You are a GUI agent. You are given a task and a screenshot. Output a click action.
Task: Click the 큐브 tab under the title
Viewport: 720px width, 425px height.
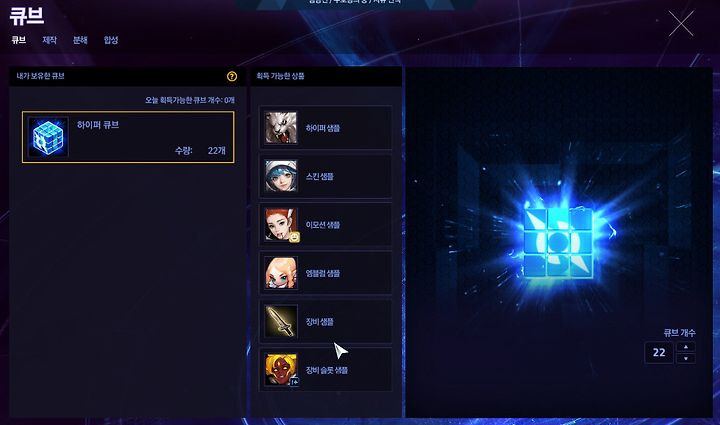click(x=19, y=40)
